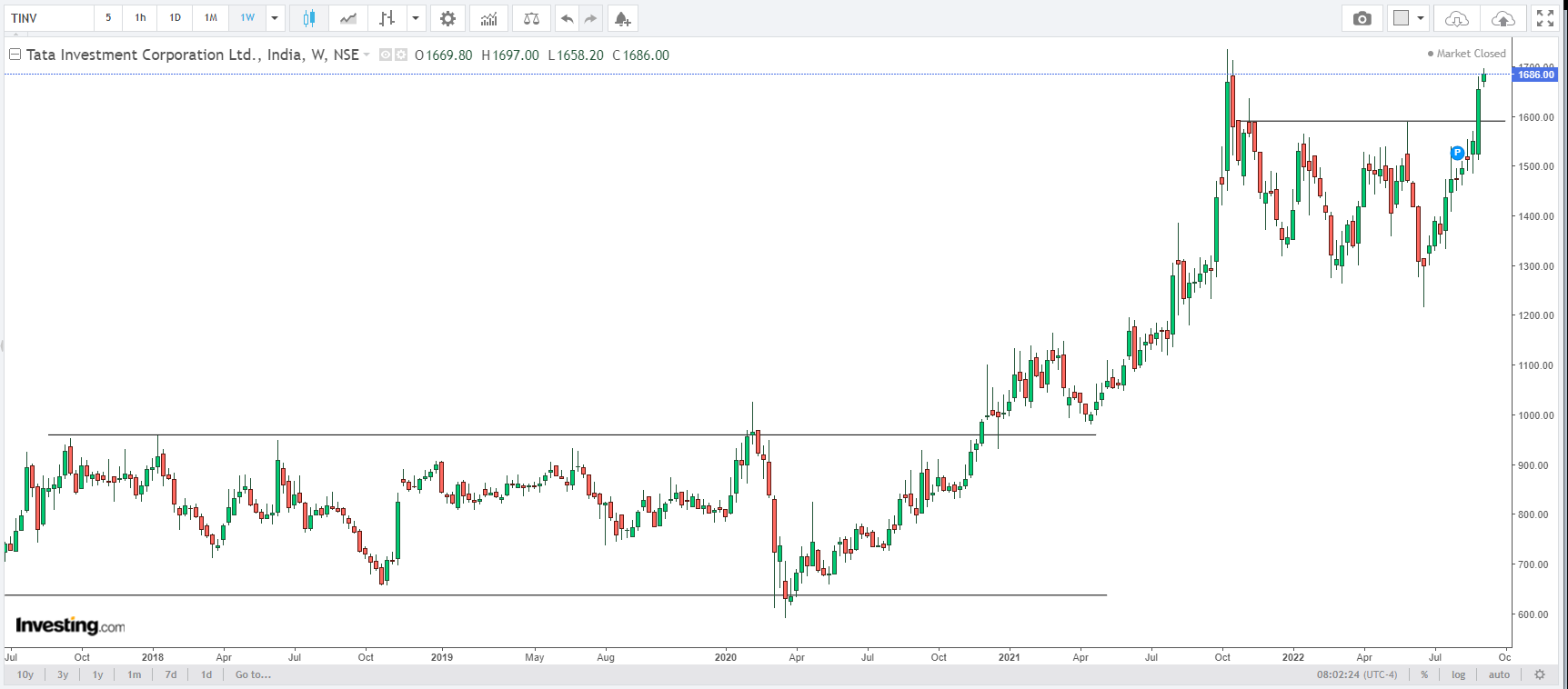1568x689 pixels.
Task: Set range to 3y
Action: pos(63,674)
